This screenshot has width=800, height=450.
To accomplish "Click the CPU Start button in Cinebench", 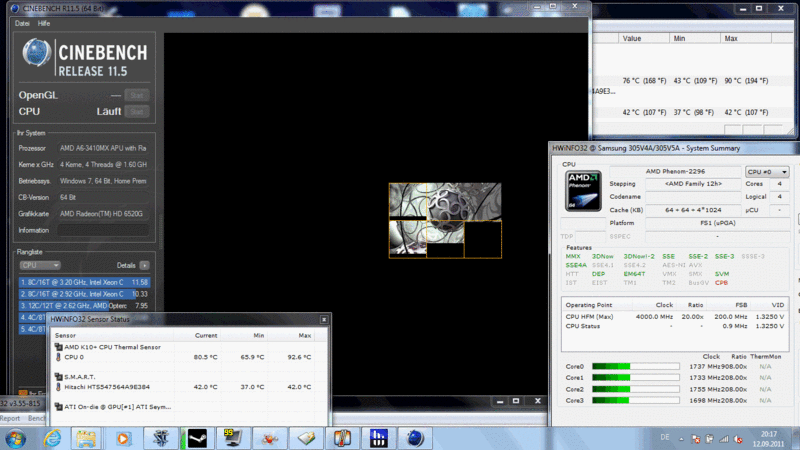I will point(137,112).
